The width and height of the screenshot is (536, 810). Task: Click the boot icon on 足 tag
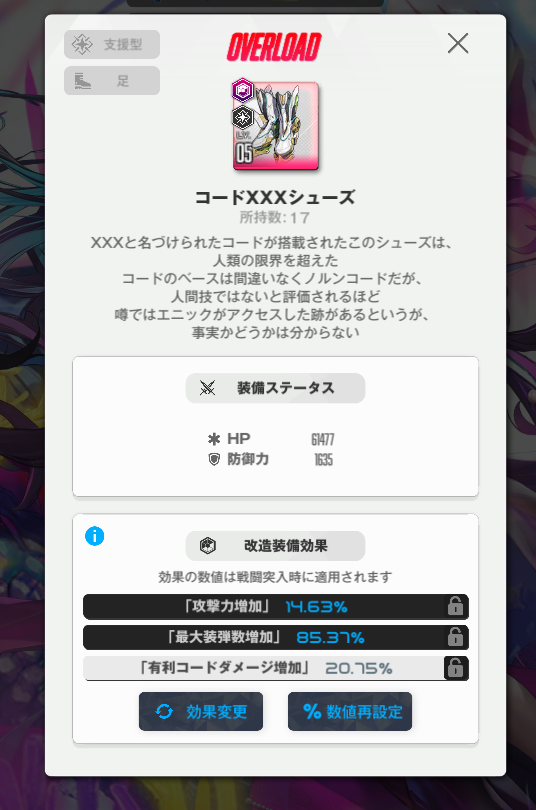point(83,81)
